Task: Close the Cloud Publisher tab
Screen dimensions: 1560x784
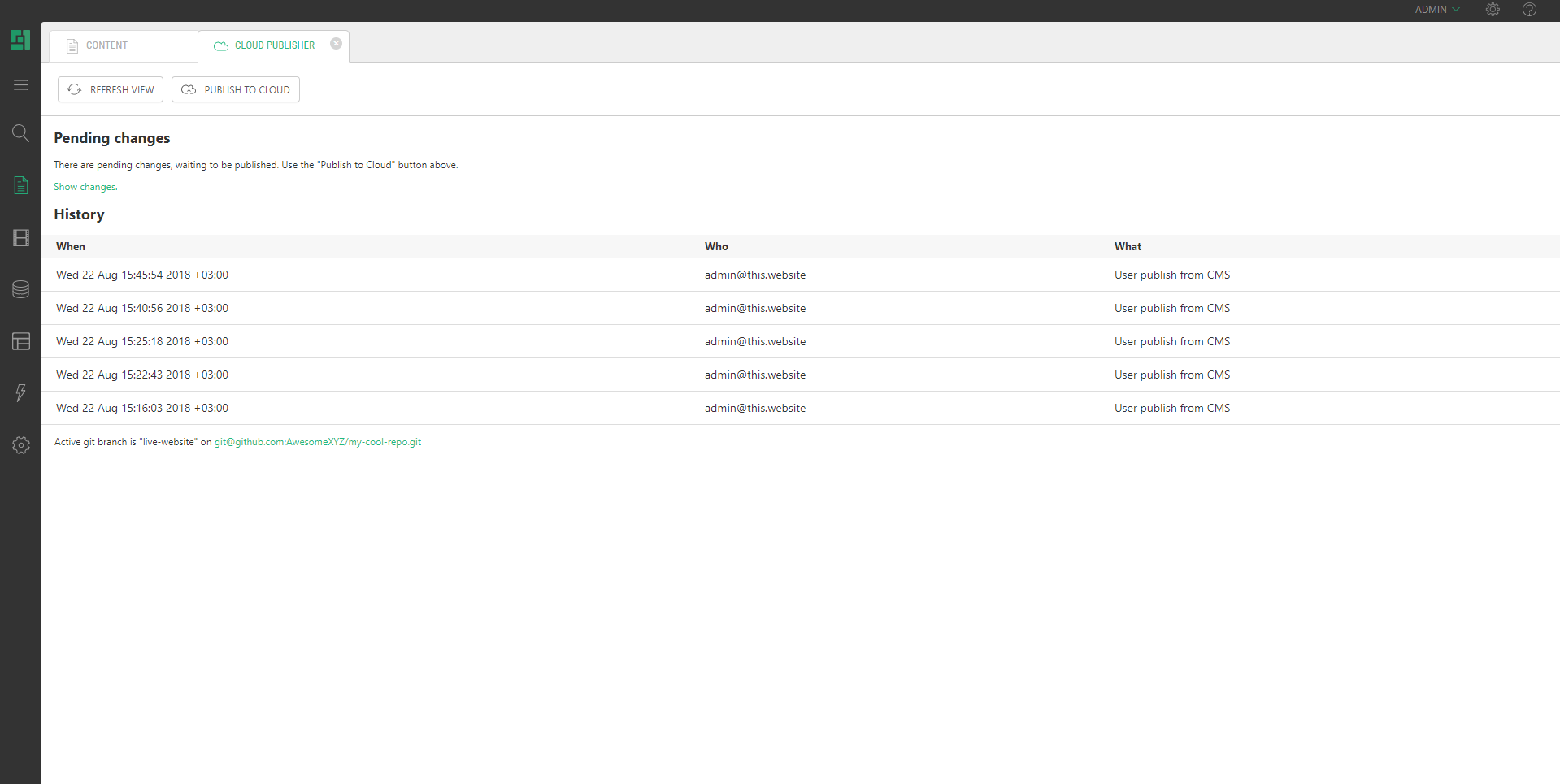Action: tap(336, 44)
